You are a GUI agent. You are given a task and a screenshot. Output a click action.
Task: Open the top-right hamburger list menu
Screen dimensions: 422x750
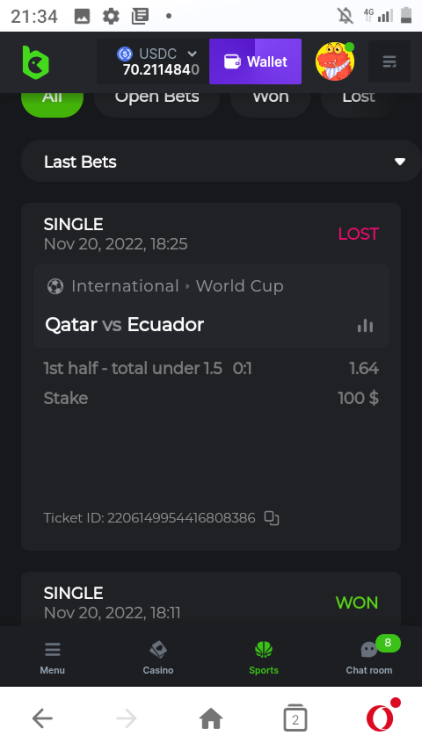(x=389, y=62)
